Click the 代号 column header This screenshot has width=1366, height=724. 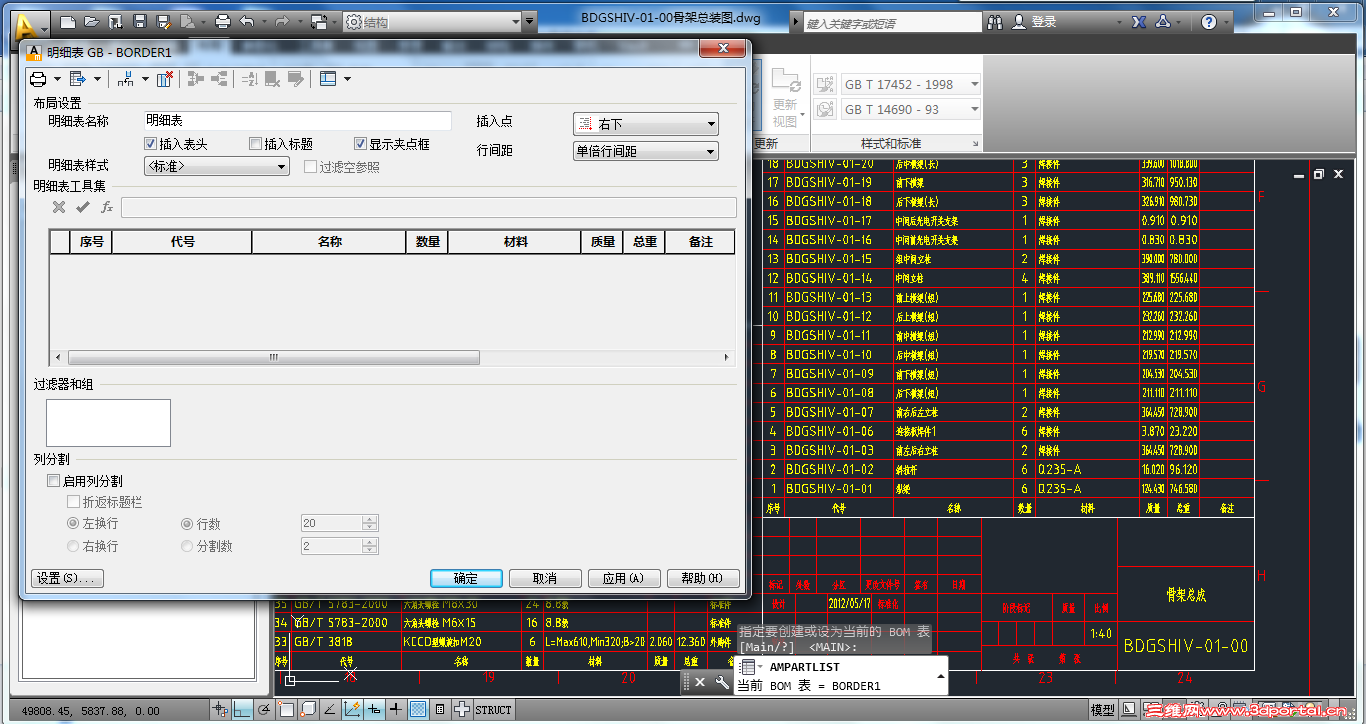[182, 242]
